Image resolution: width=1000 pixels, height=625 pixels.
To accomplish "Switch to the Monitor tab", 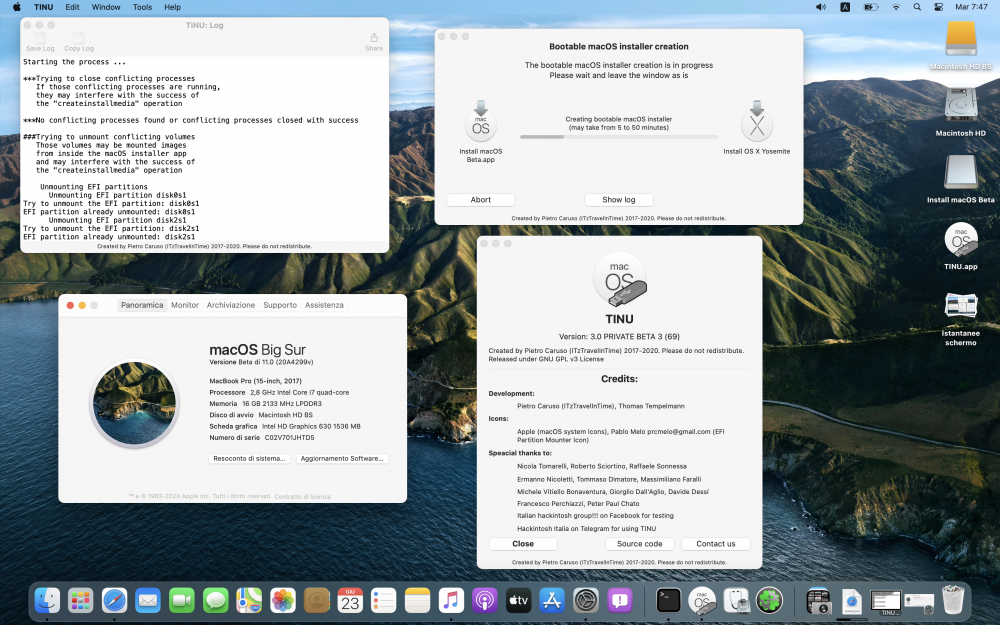I will pyautogui.click(x=185, y=305).
